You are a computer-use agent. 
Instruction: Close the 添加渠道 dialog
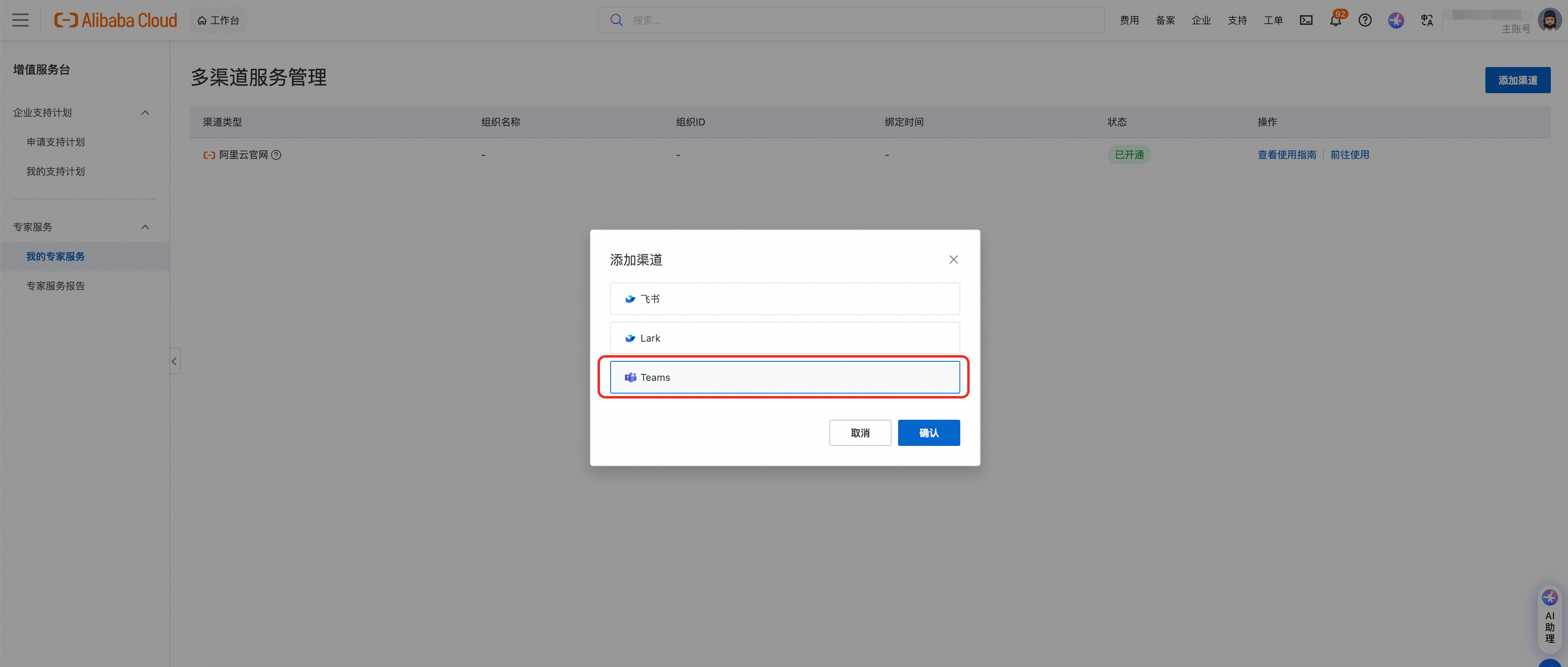coord(953,260)
